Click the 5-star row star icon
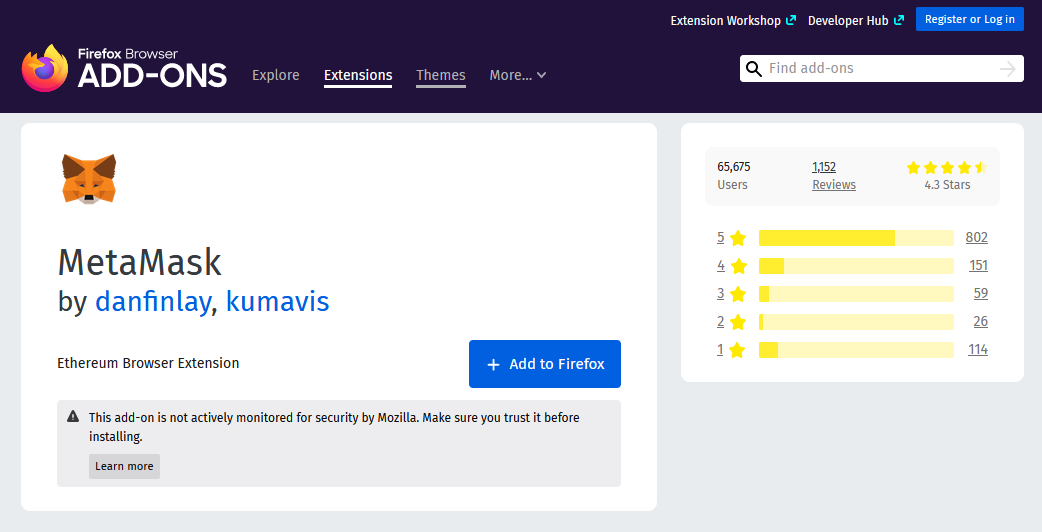The width and height of the screenshot is (1042, 532). tap(738, 238)
